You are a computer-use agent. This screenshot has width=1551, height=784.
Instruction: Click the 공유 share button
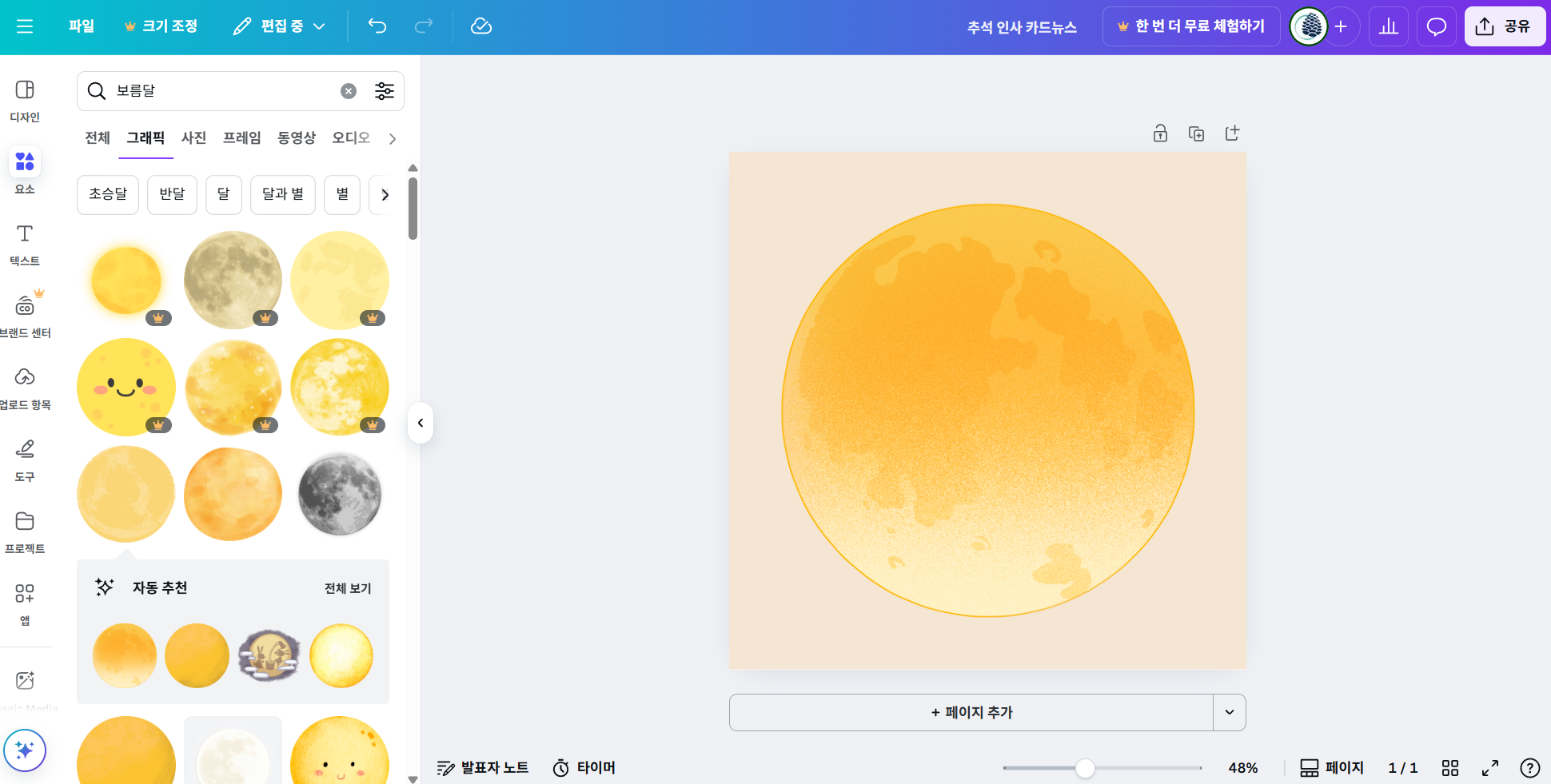point(1505,26)
